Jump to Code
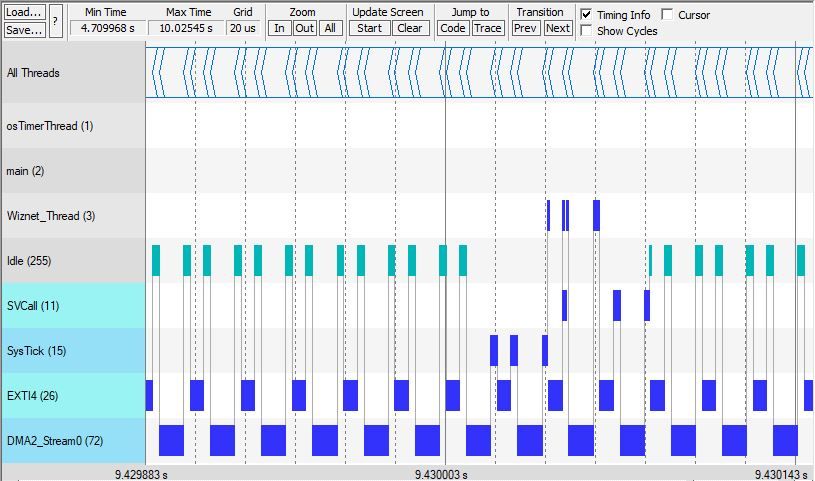This screenshot has height=481, width=815. [453, 28]
